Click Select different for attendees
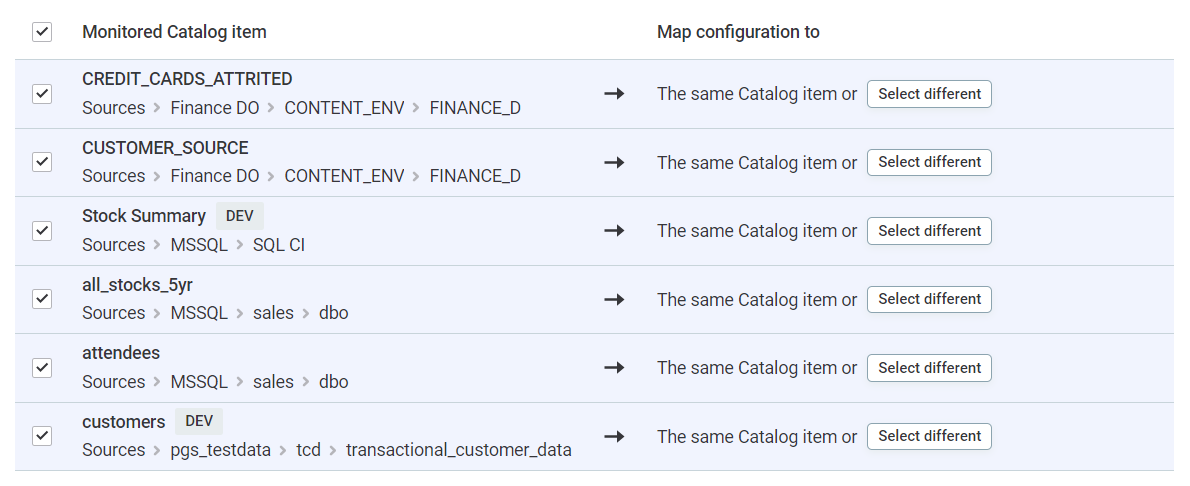 928,368
